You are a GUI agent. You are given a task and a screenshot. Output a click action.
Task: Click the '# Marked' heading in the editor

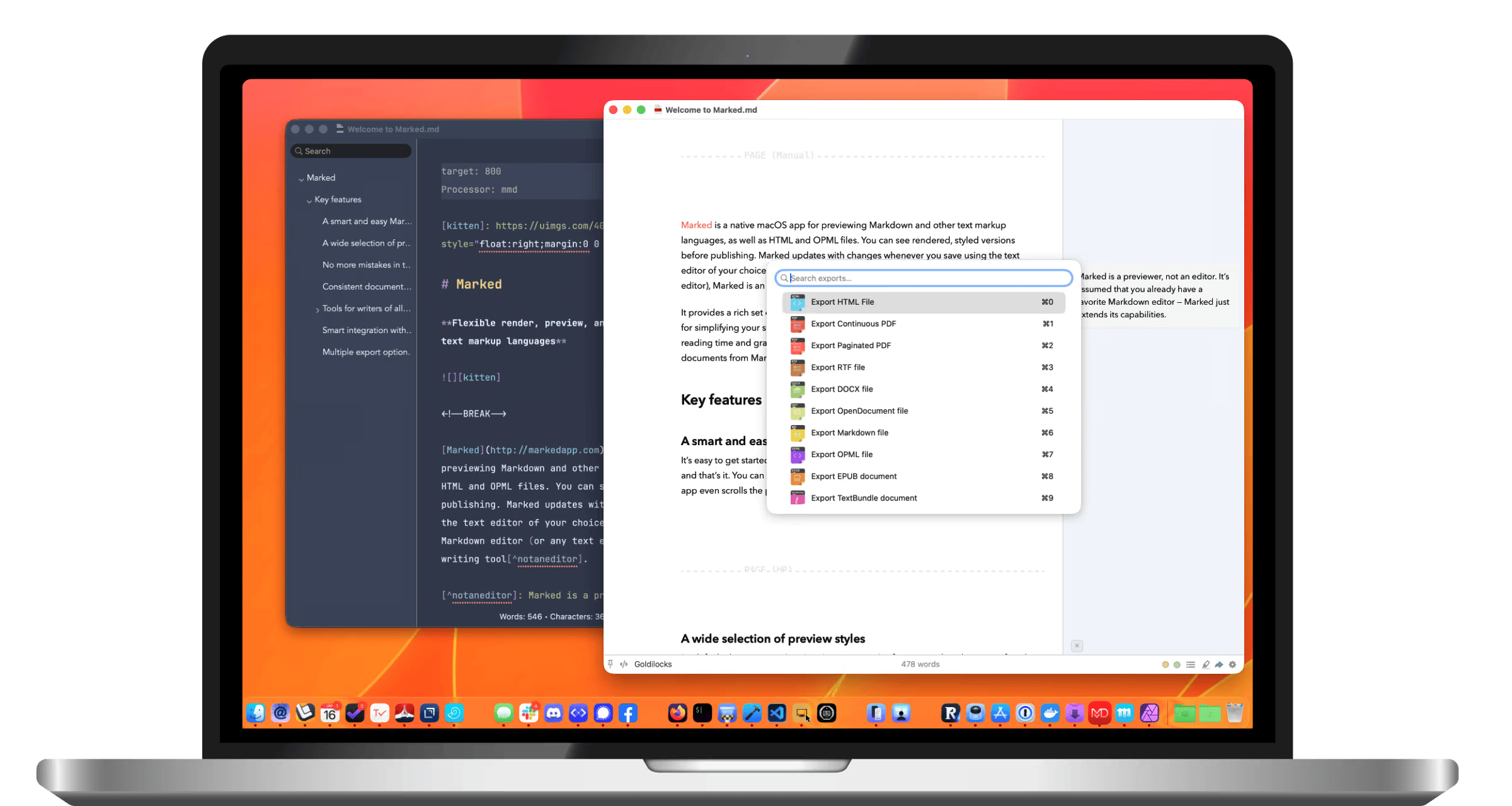pyautogui.click(x=472, y=285)
